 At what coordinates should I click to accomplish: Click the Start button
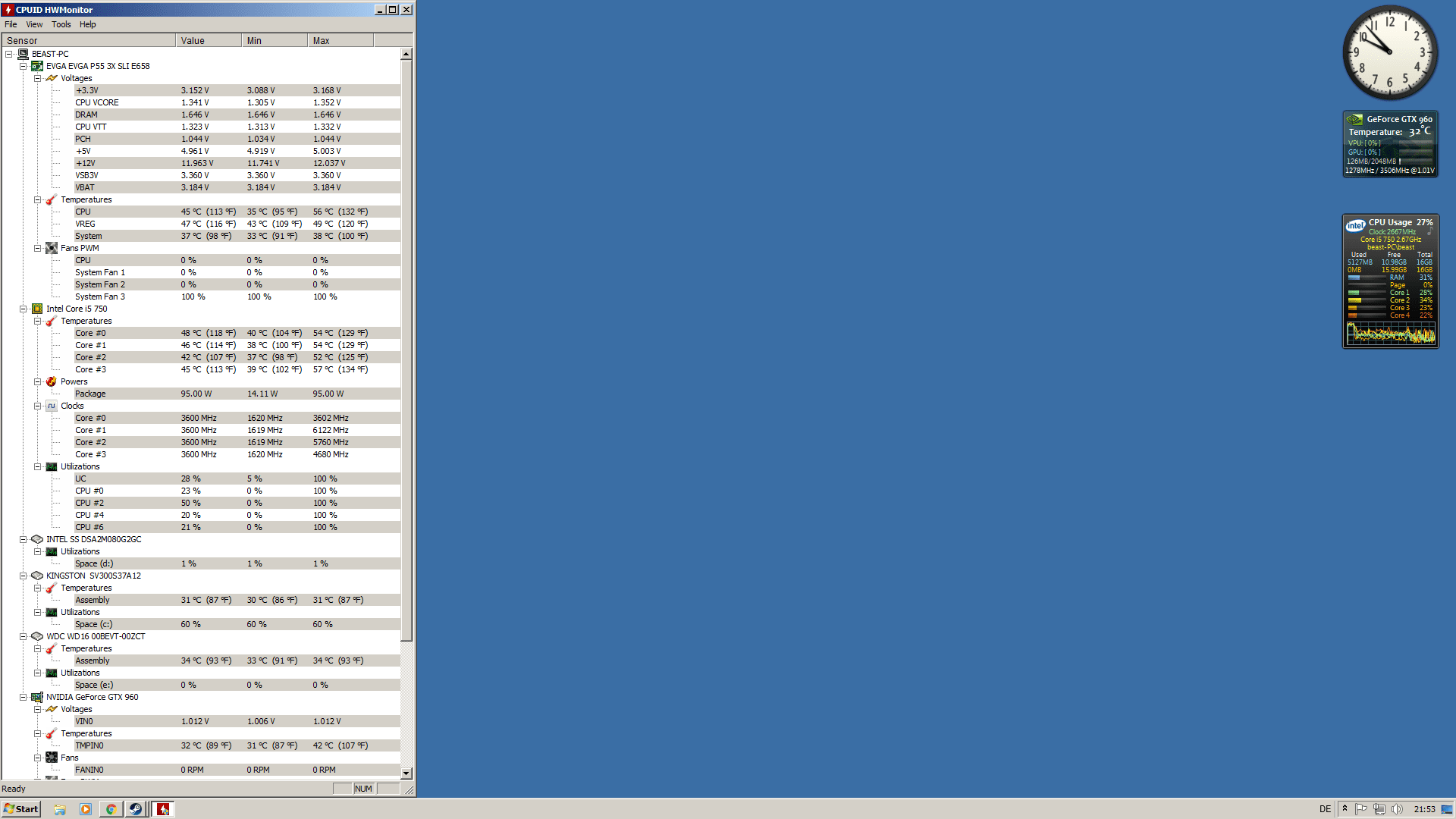pos(21,809)
